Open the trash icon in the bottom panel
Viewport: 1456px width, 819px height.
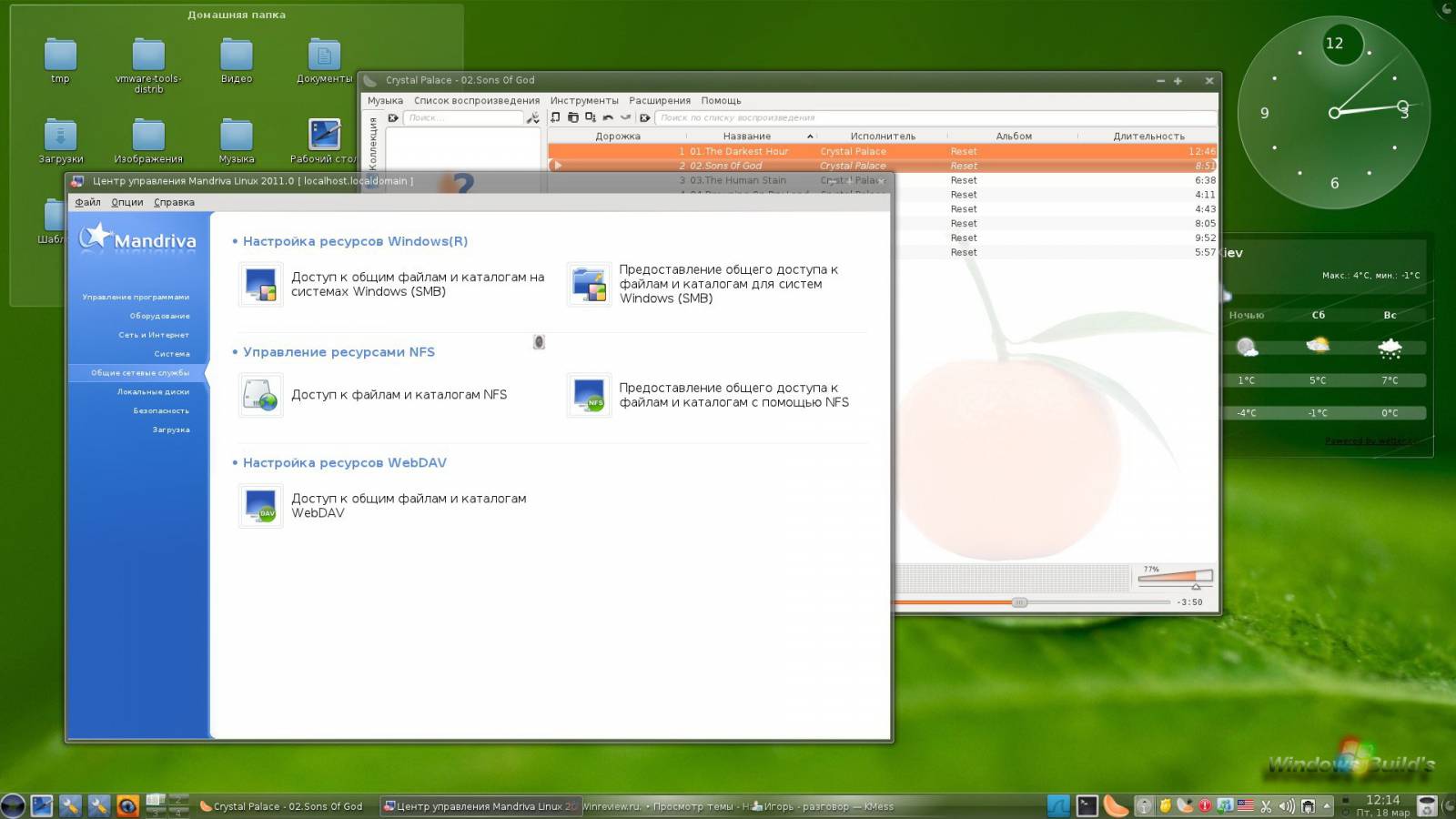[x=1428, y=805]
